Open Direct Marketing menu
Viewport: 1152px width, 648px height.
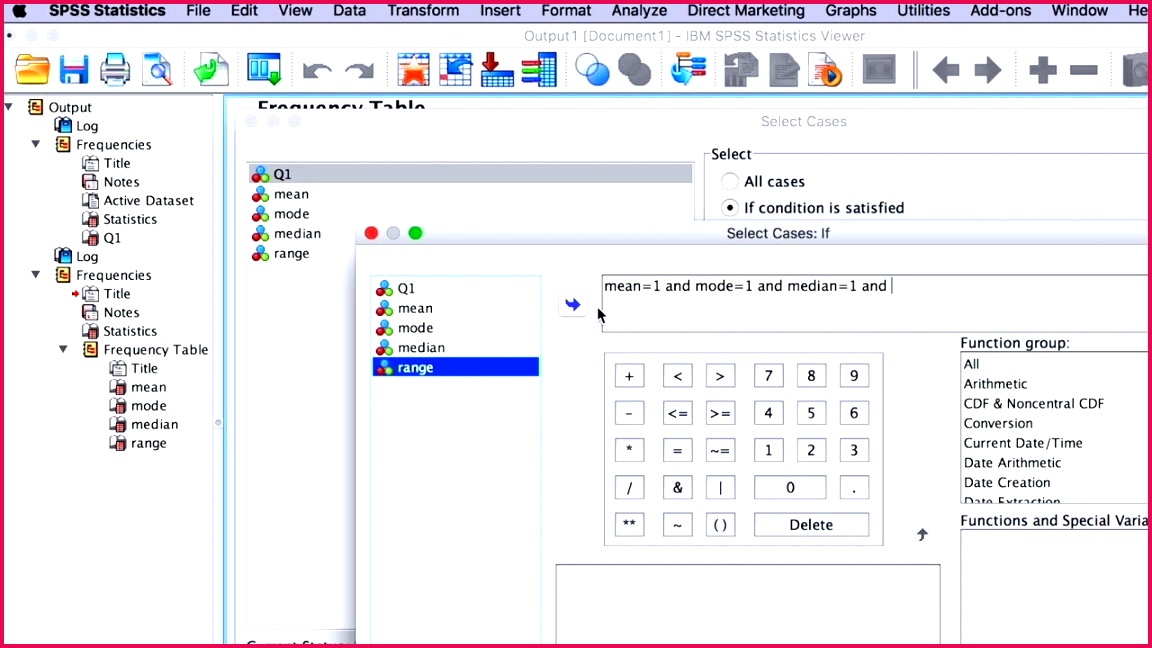pyautogui.click(x=746, y=11)
